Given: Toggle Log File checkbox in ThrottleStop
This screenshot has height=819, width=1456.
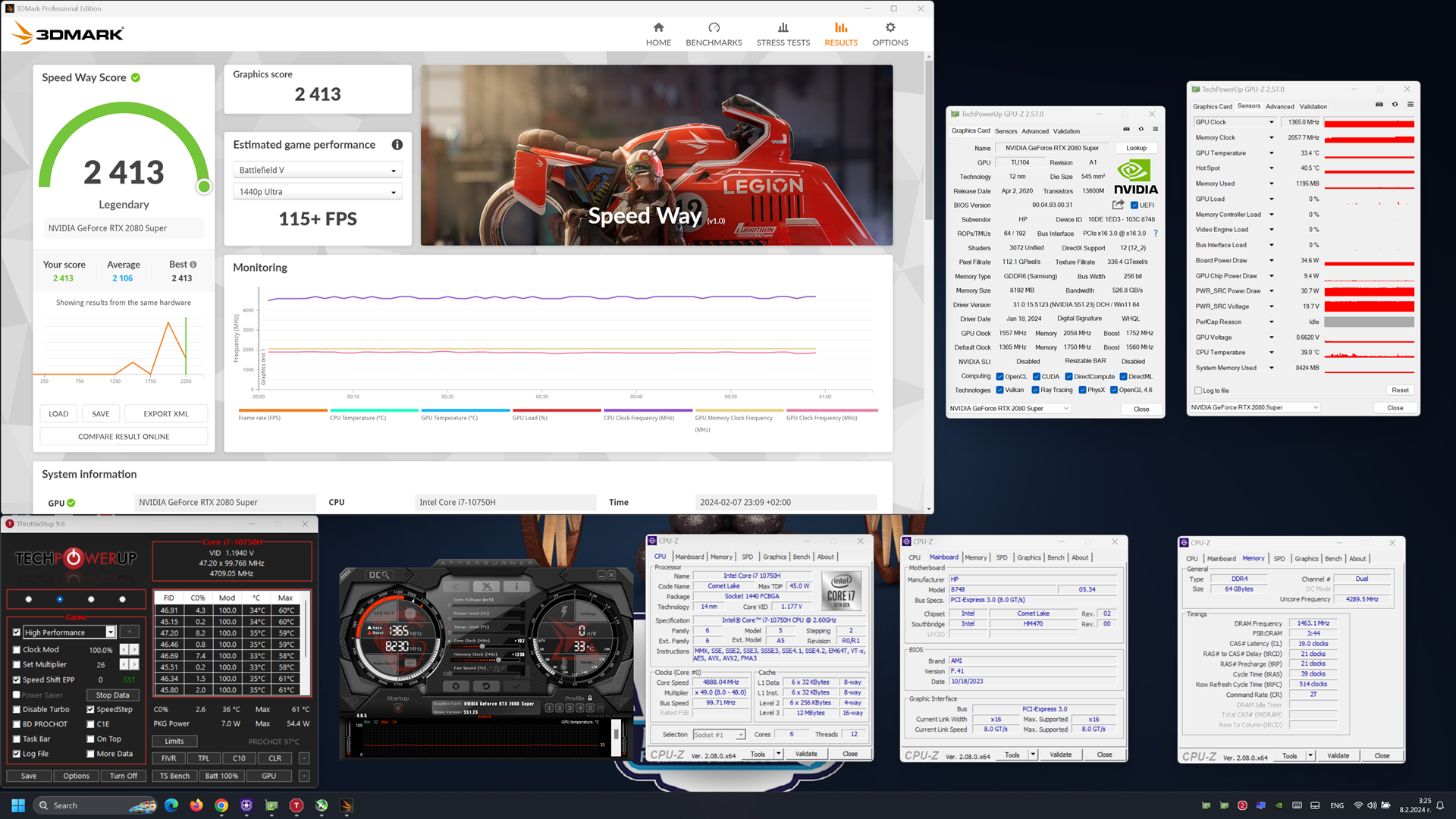Looking at the screenshot, I should pos(17,754).
